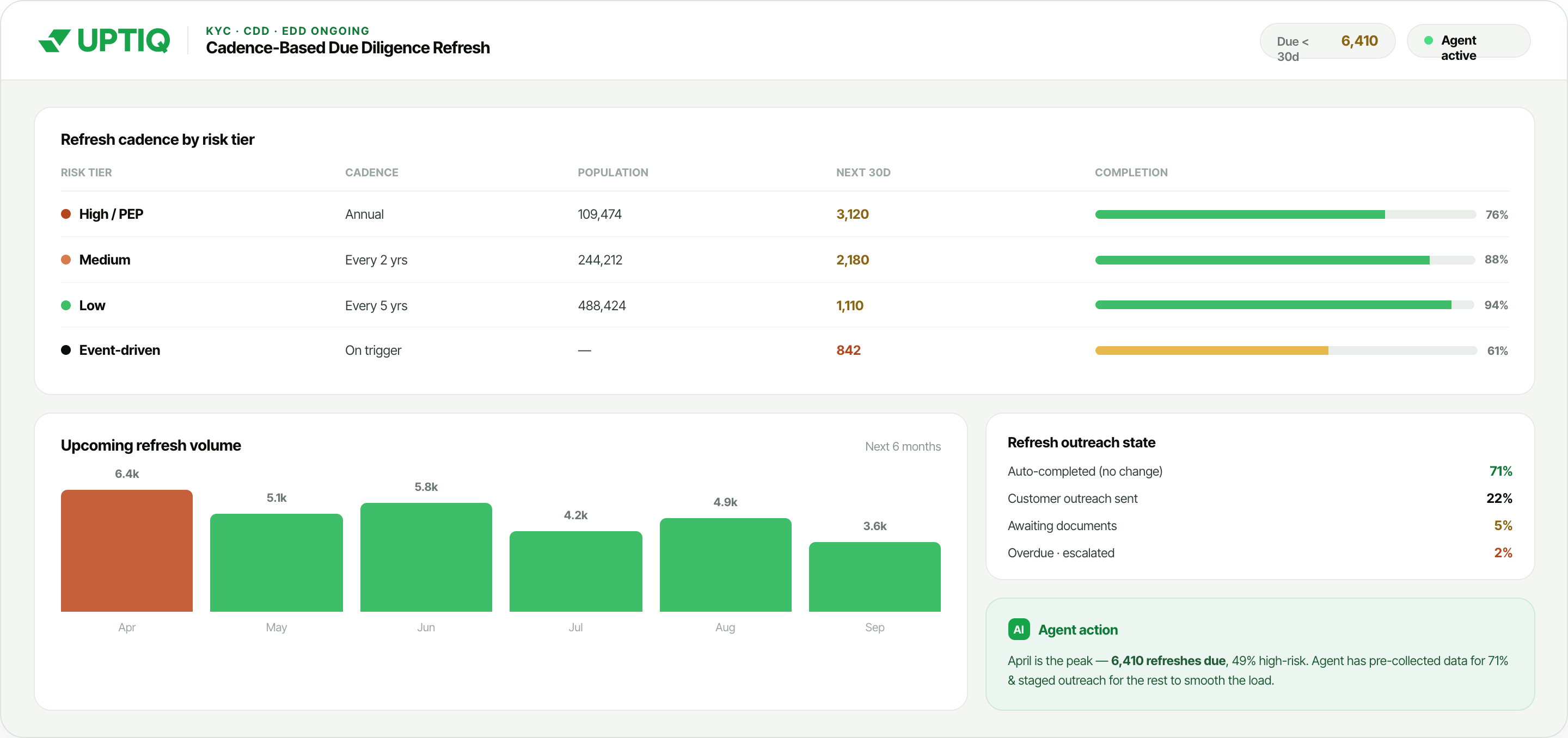The image size is (1568, 738).
Task: Open the Next 6 months range selector
Action: pyautogui.click(x=903, y=446)
